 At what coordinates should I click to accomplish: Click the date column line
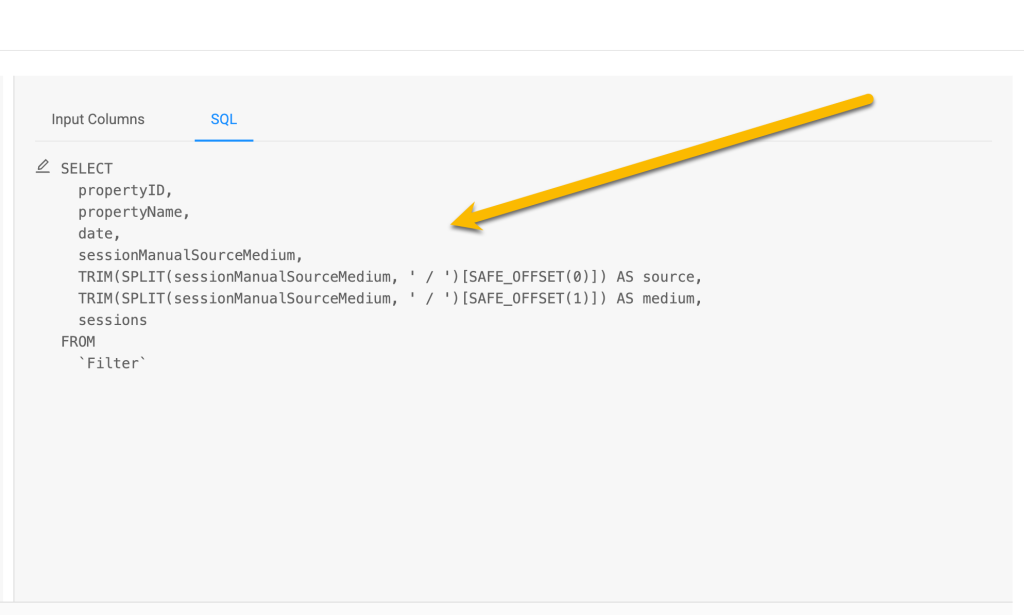(99, 233)
